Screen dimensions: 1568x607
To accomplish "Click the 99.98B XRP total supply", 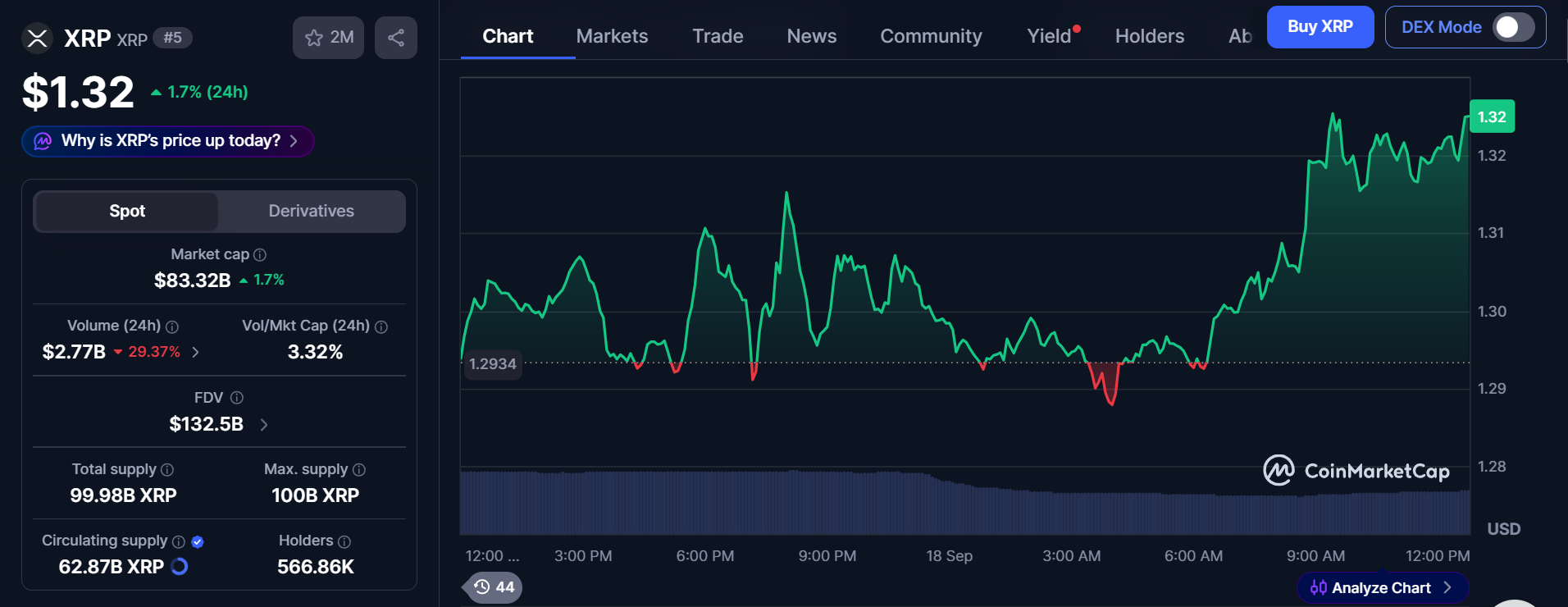I will tap(123, 495).
